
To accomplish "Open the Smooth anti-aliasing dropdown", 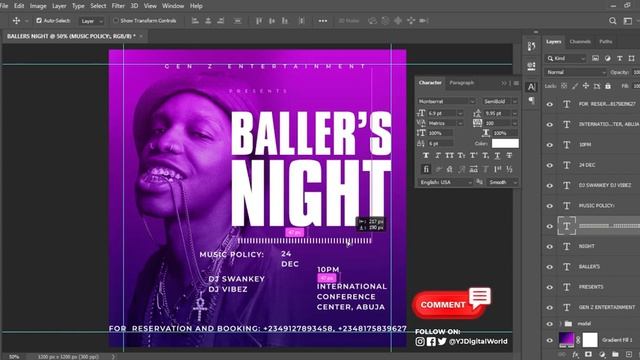I will point(503,182).
